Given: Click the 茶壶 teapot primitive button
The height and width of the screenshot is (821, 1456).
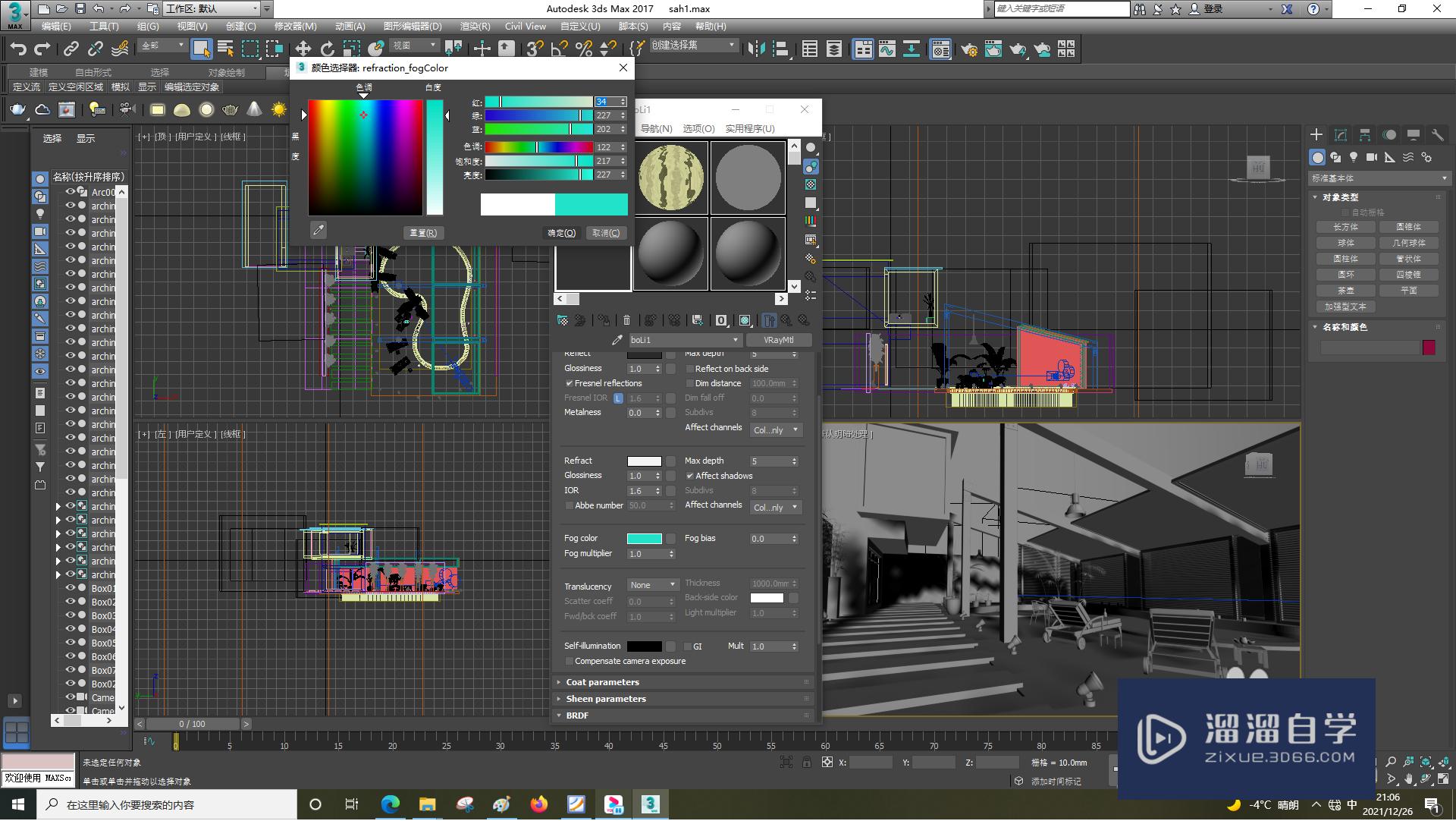Looking at the screenshot, I should (x=1346, y=291).
